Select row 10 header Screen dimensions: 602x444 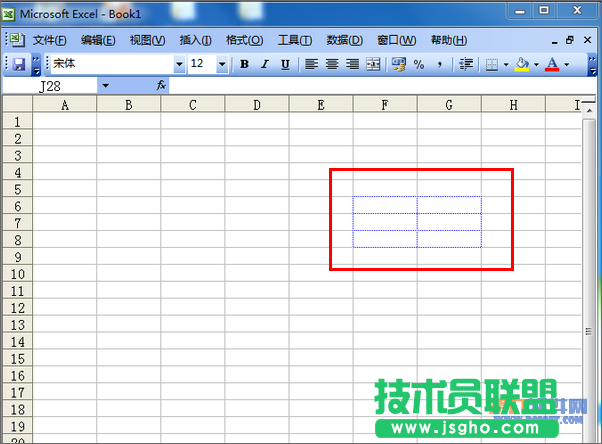17,274
